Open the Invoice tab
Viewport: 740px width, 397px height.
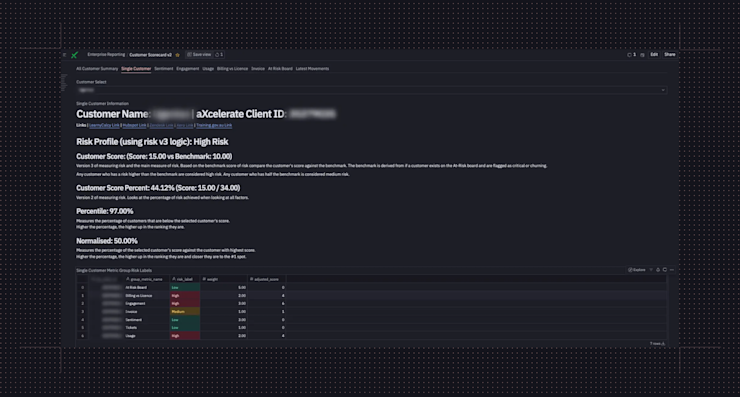coord(258,69)
